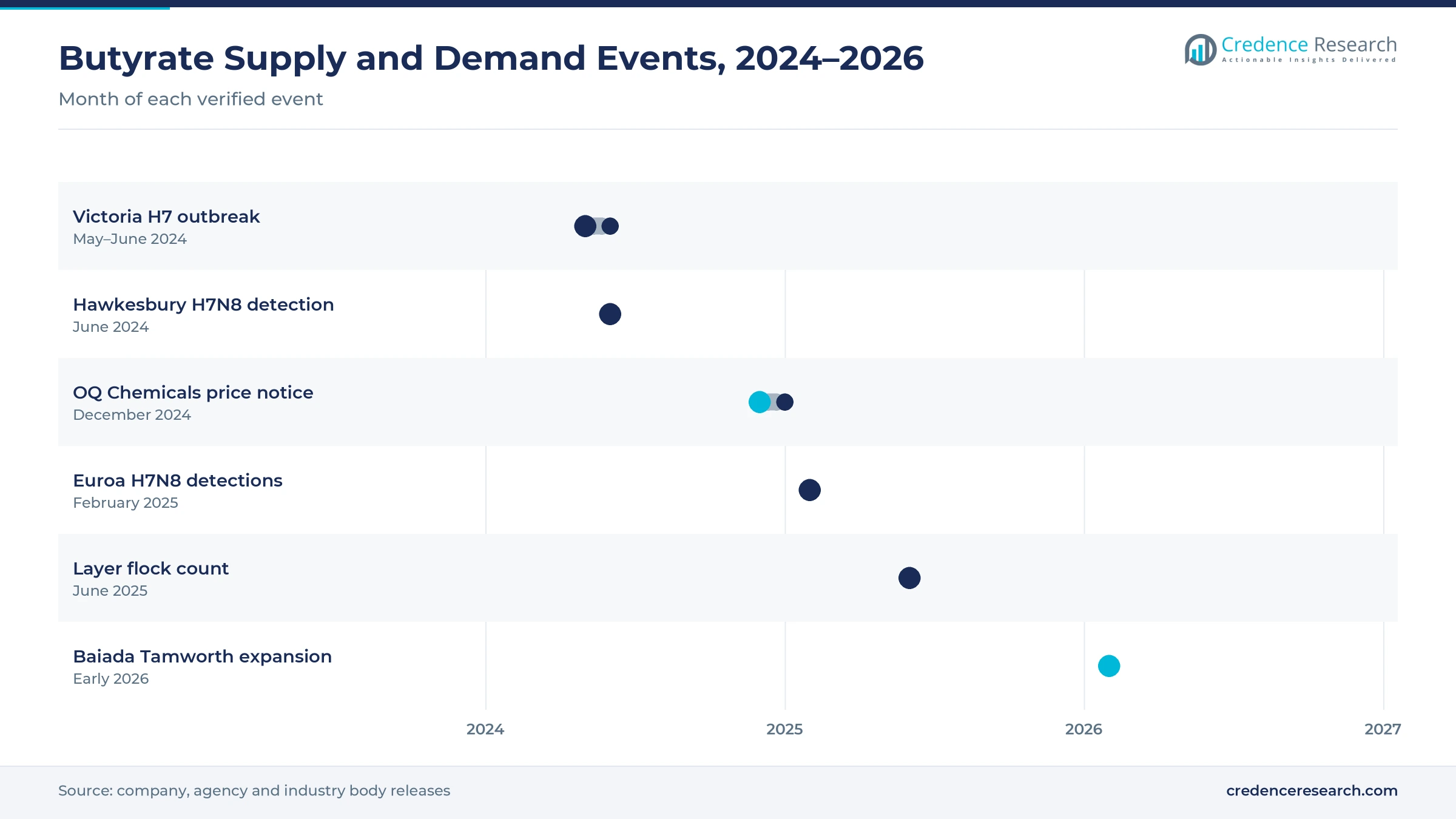Viewport: 1456px width, 819px height.
Task: Click the source note in the footer
Action: (x=254, y=790)
